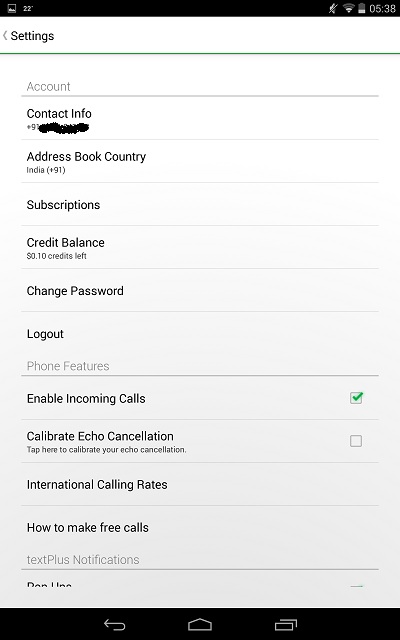Open International Calling Rates
The height and width of the screenshot is (640, 400).
pos(200,484)
